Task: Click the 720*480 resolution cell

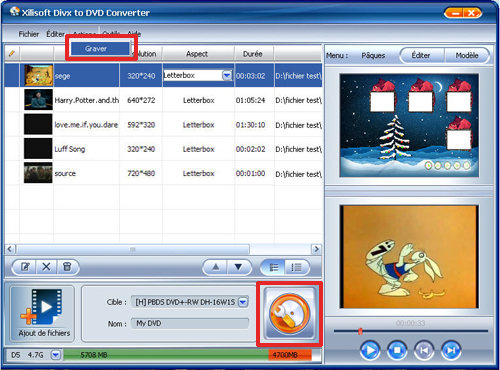Action: tap(141, 173)
